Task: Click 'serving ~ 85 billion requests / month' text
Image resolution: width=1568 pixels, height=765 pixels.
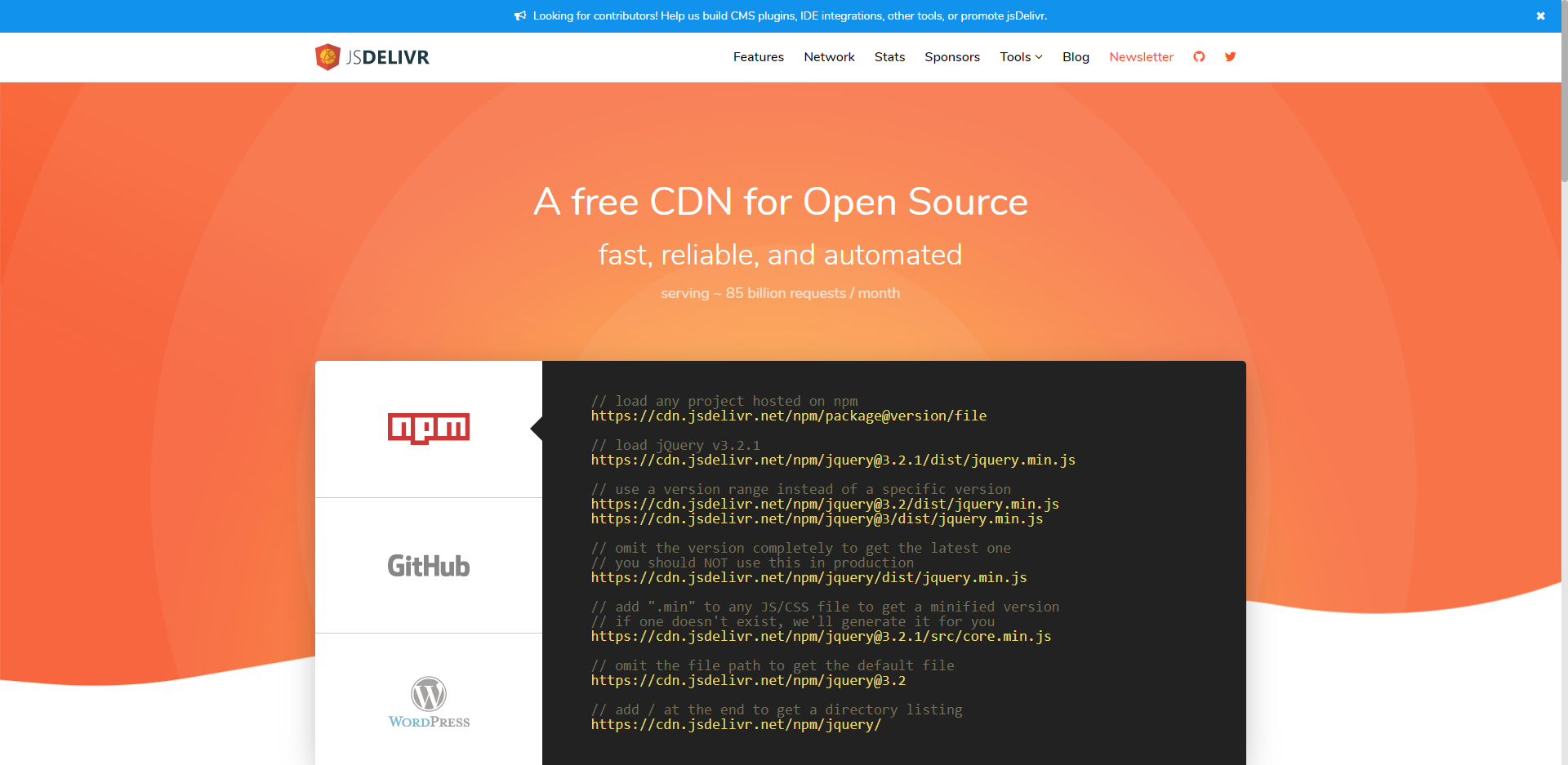Action: [x=781, y=293]
